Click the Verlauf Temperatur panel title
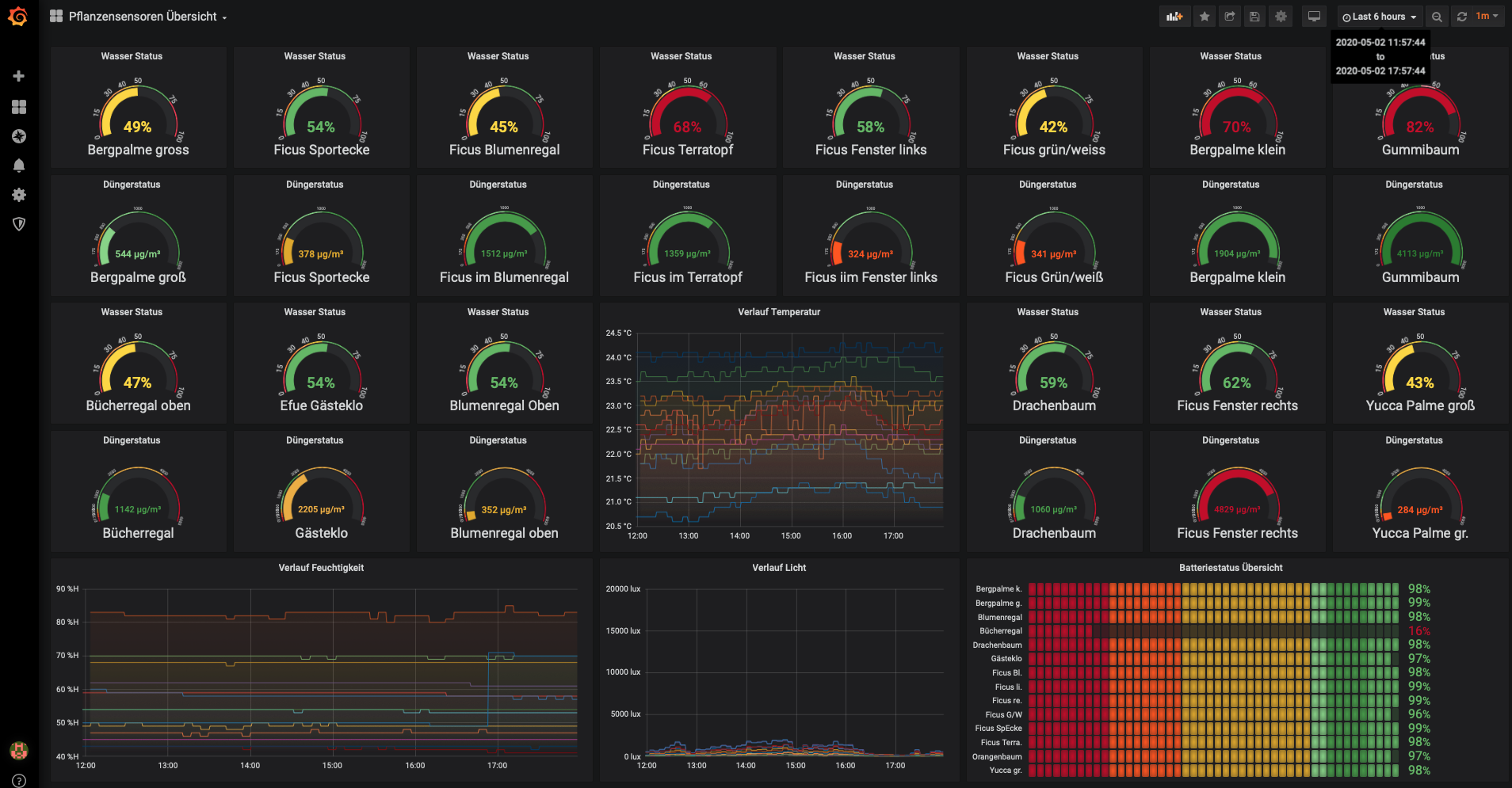 (x=779, y=312)
